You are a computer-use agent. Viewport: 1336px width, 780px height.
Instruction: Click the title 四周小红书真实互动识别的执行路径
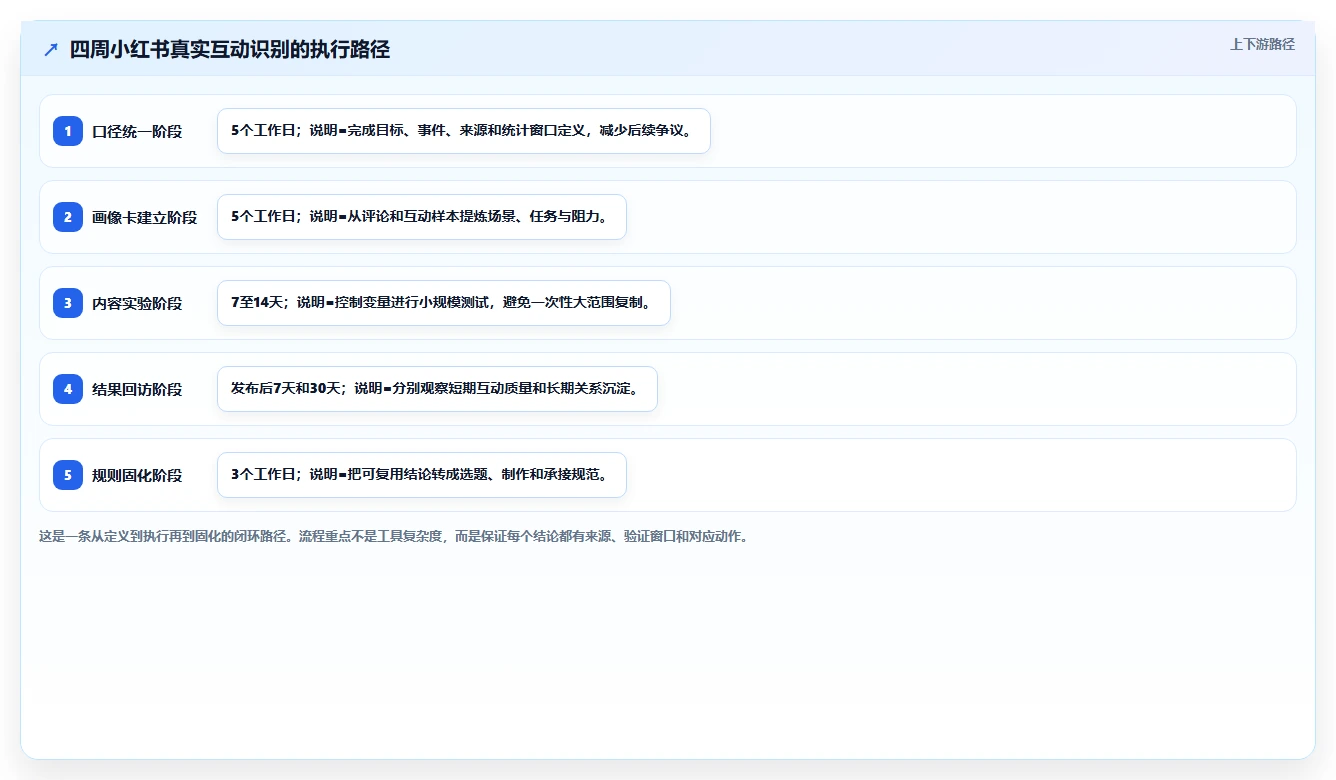click(x=229, y=49)
